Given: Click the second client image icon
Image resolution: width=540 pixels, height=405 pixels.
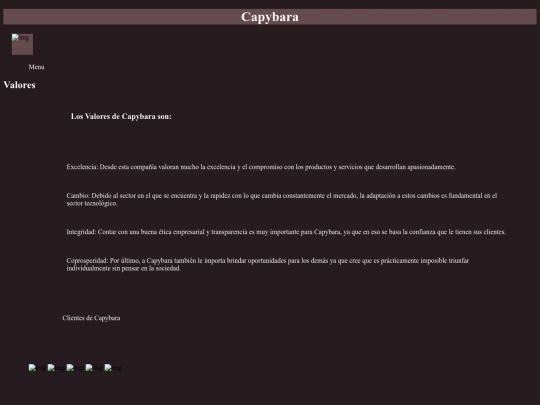Looking at the screenshot, I should coord(56,368).
